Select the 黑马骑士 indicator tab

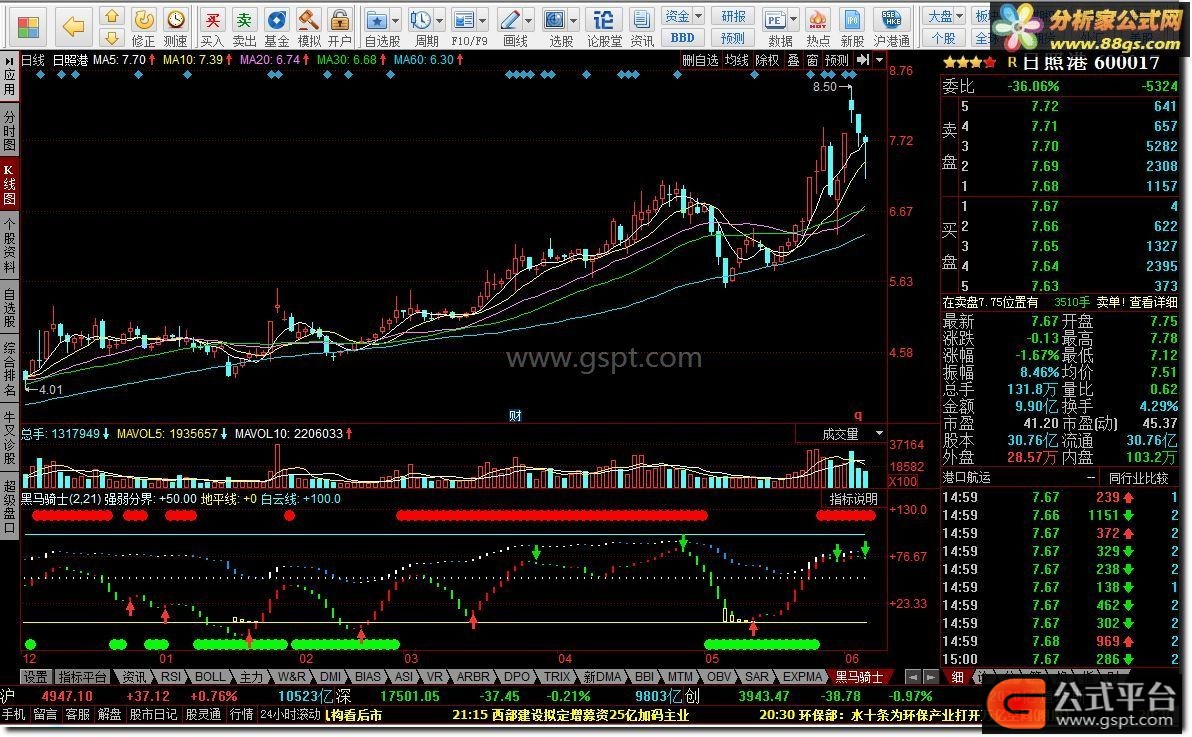pyautogui.click(x=859, y=676)
